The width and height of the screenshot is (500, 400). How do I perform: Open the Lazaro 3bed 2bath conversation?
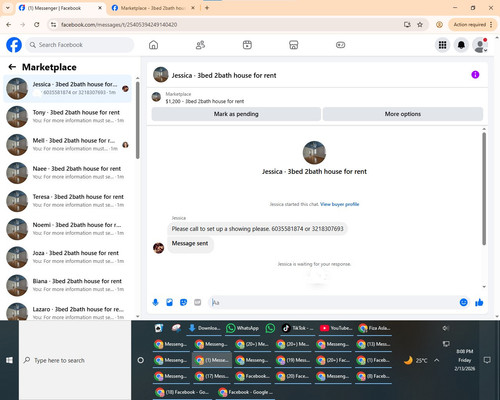pos(67,311)
